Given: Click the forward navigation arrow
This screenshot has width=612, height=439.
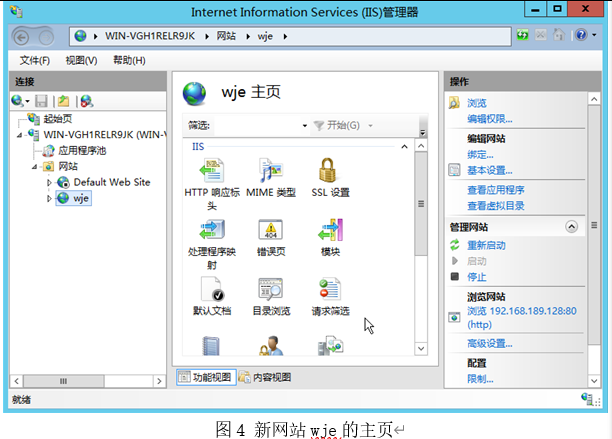Looking at the screenshot, I should 46,37.
